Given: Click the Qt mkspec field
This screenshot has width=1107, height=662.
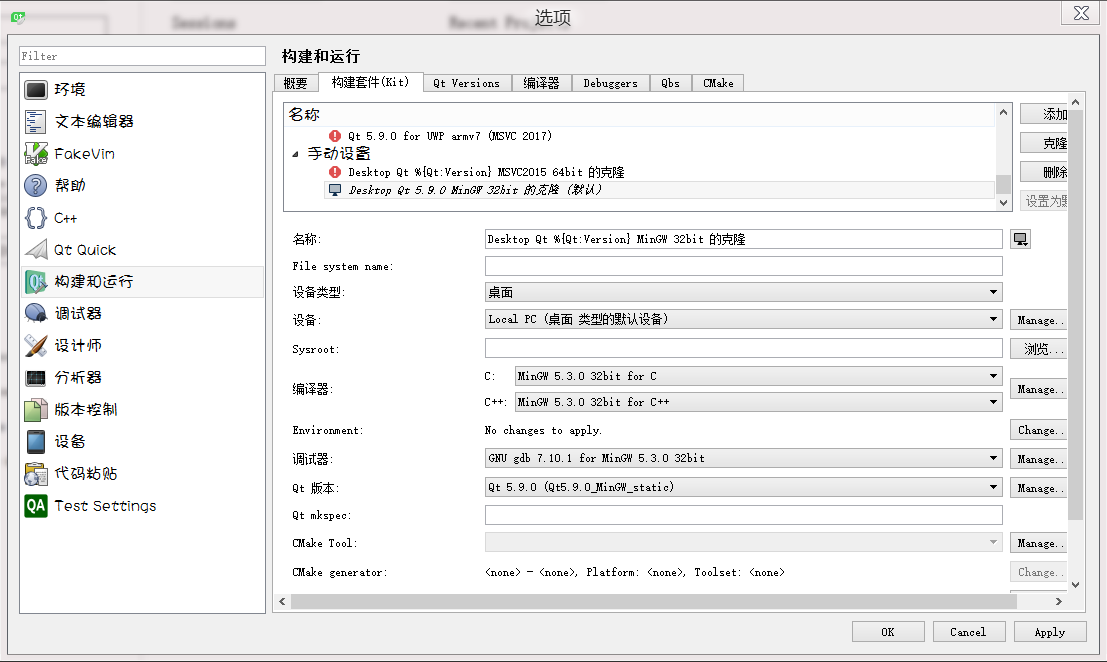Looking at the screenshot, I should coord(743,515).
